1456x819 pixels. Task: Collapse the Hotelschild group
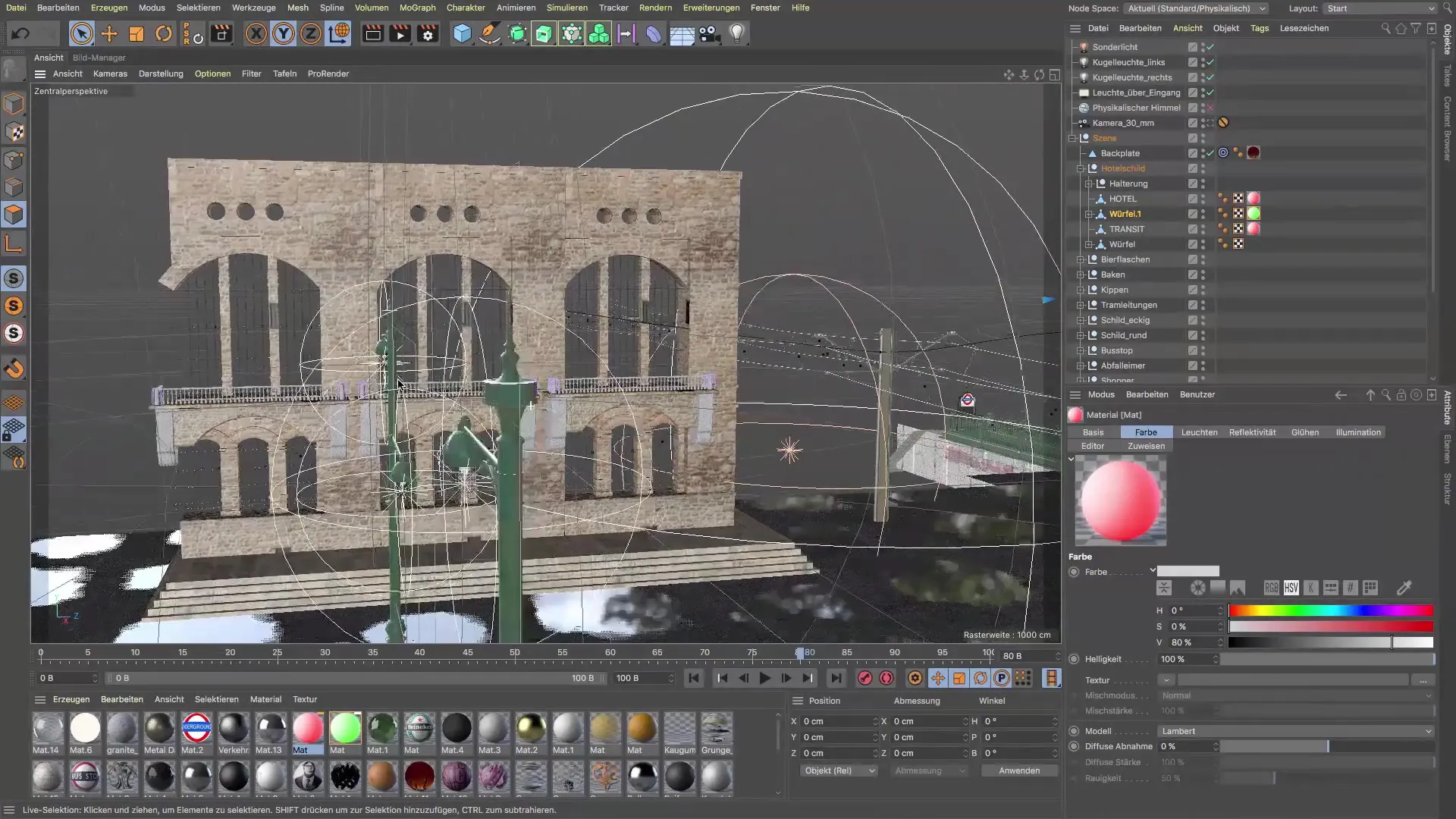coord(1081,168)
